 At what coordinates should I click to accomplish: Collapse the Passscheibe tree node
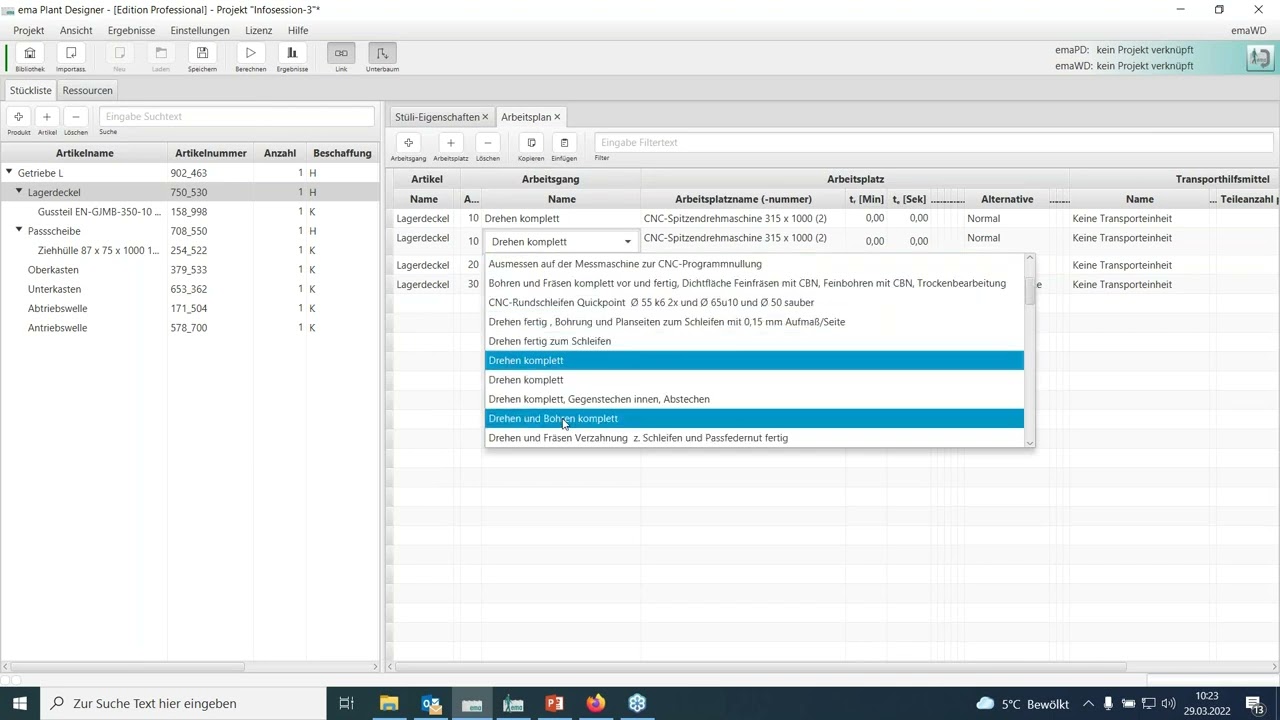(x=19, y=230)
